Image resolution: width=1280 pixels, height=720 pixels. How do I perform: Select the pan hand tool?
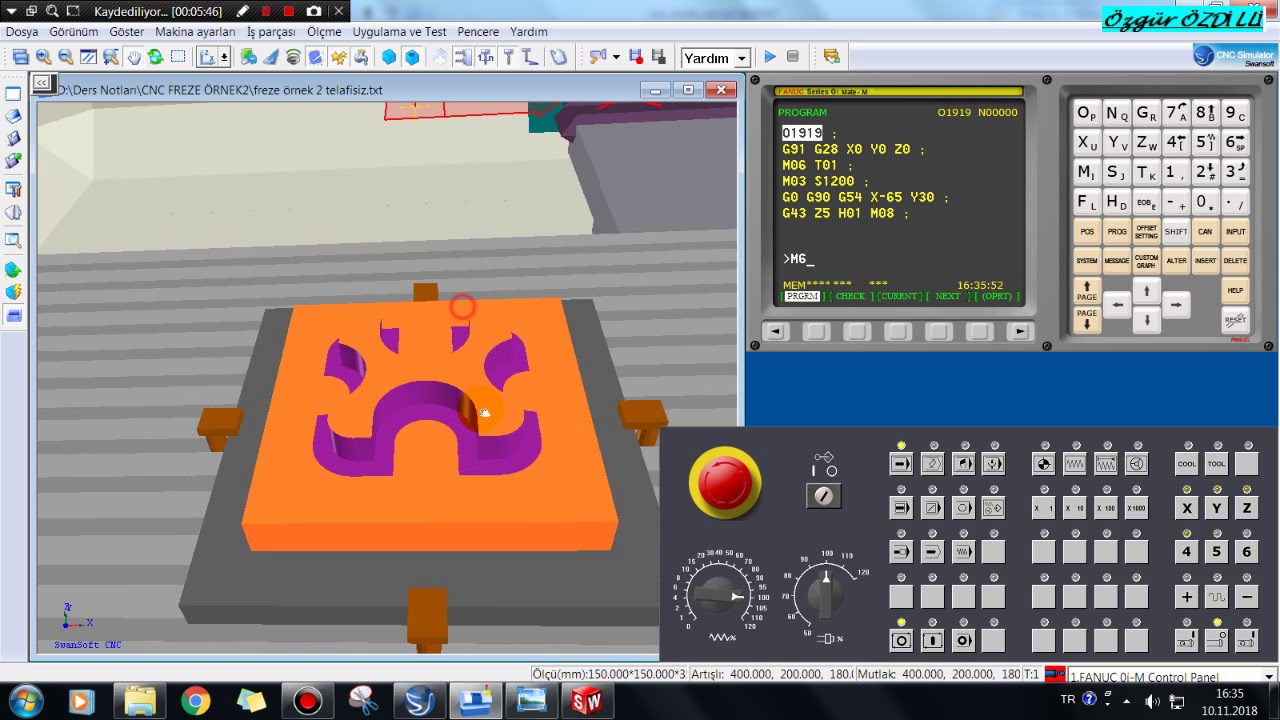tap(133, 57)
